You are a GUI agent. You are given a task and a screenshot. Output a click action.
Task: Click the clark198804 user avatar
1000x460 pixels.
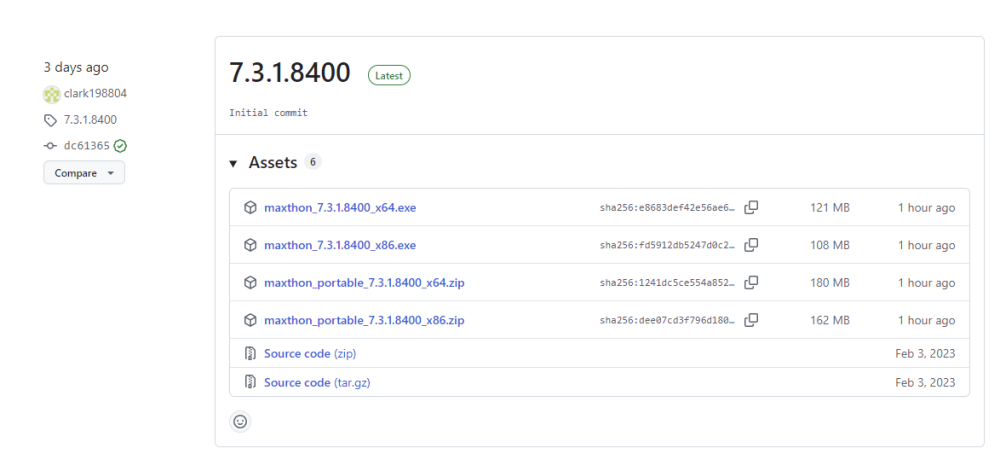coord(52,94)
